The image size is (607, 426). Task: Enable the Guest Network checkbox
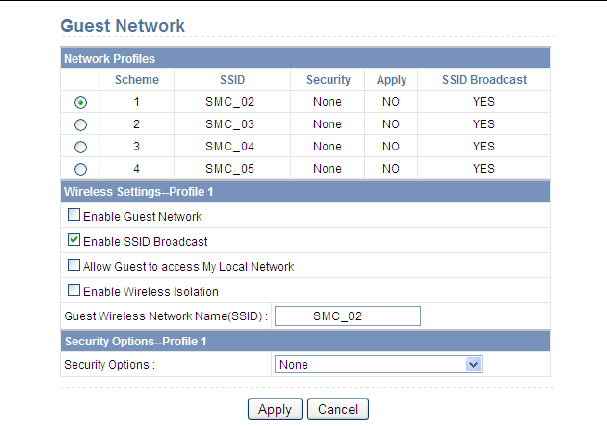tap(73, 215)
